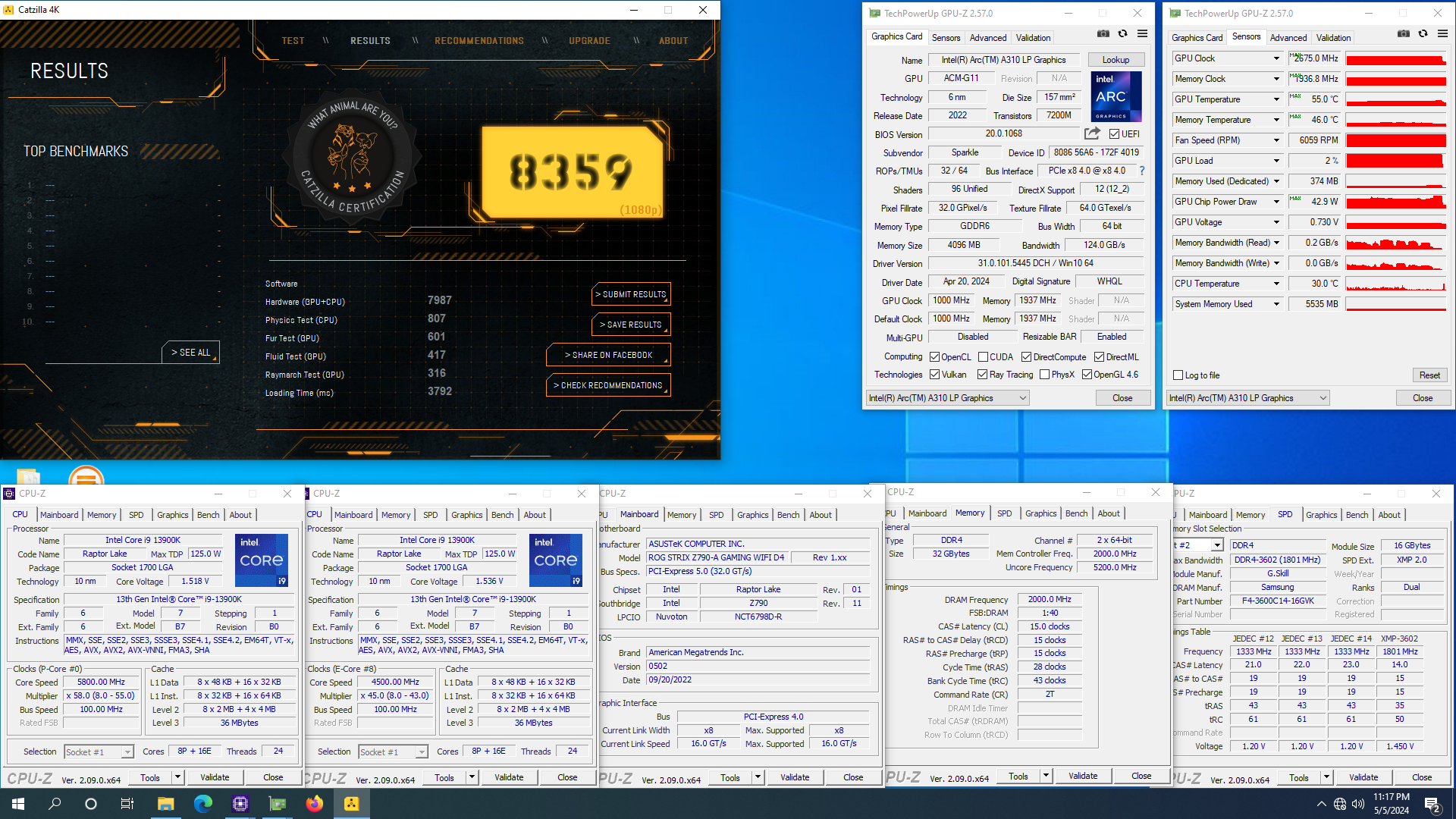Click SEE ALL under Top Benchmarks
1456x819 pixels.
pyautogui.click(x=190, y=353)
